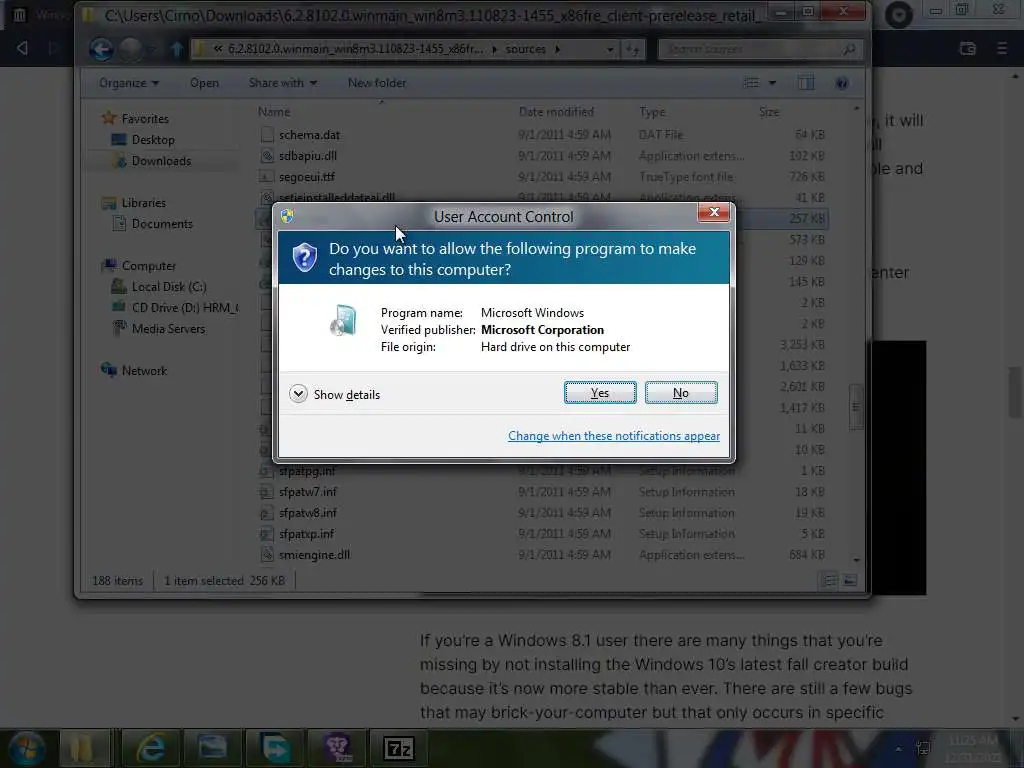The height and width of the screenshot is (768, 1024).
Task: Open the Brave browser taskbar icon
Action: pos(338,748)
